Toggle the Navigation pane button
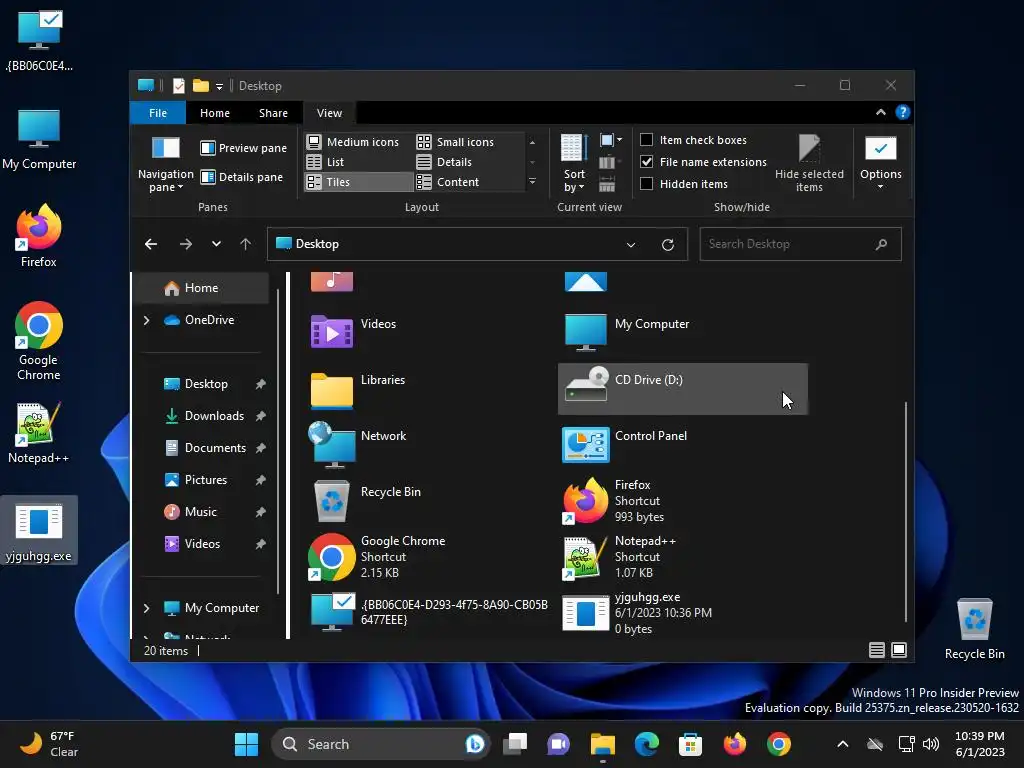The height and width of the screenshot is (768, 1024). [x=165, y=164]
